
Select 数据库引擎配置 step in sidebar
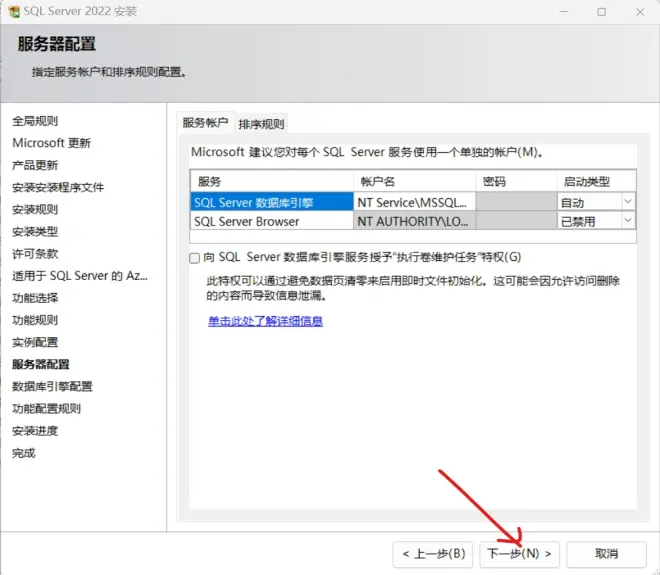[x=52, y=386]
